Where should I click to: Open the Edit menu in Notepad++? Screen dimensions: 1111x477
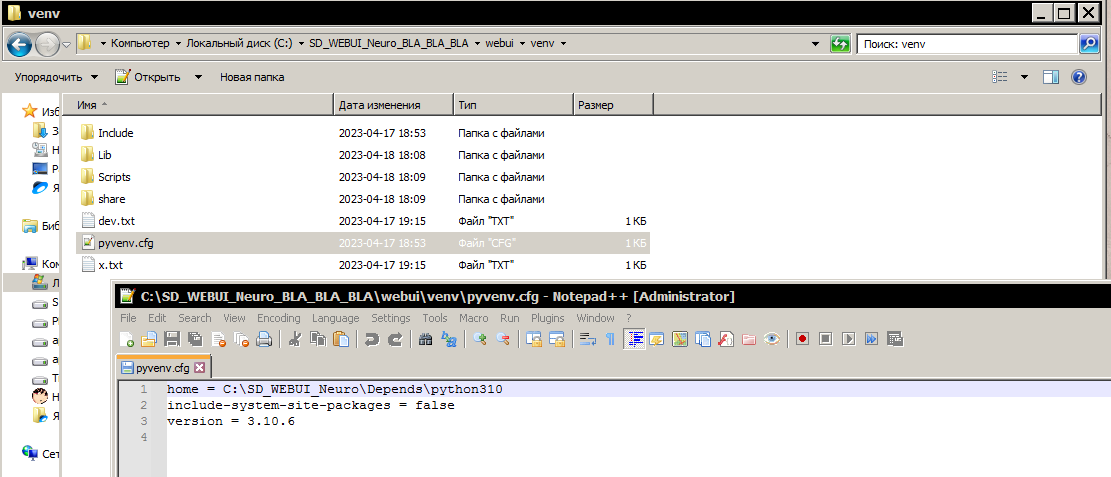click(157, 318)
